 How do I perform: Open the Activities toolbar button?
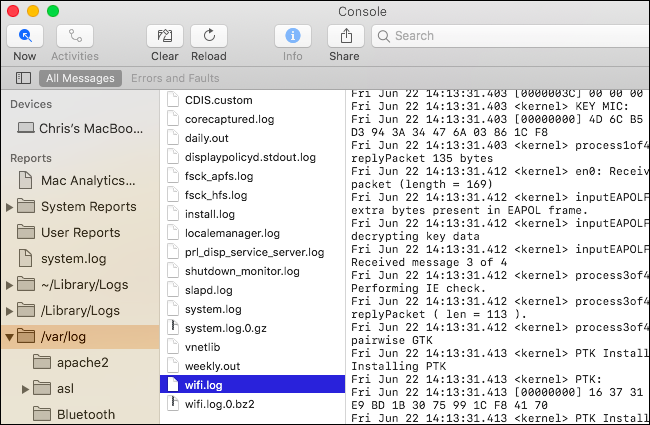(77, 36)
